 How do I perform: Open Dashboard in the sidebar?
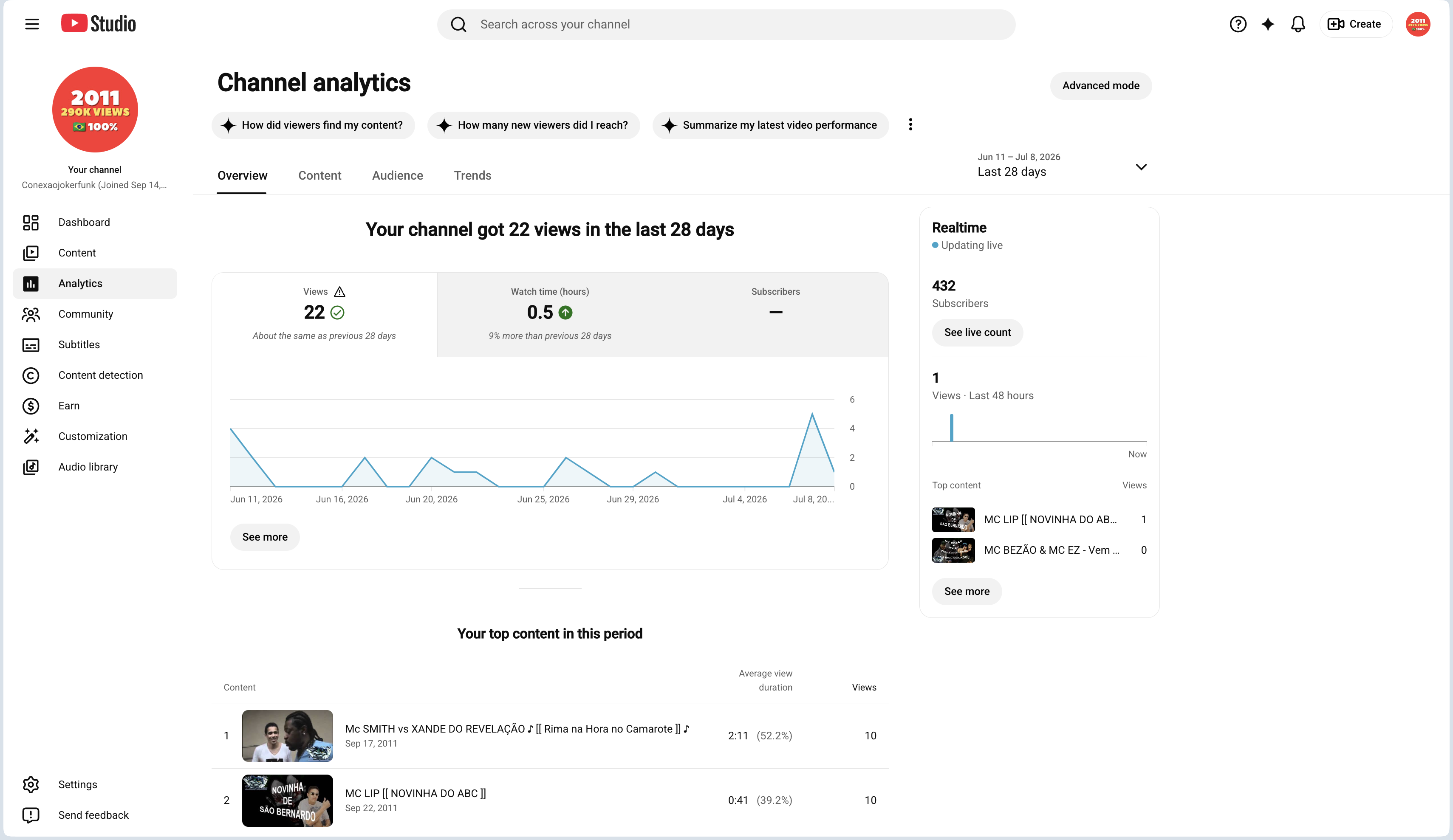point(95,223)
